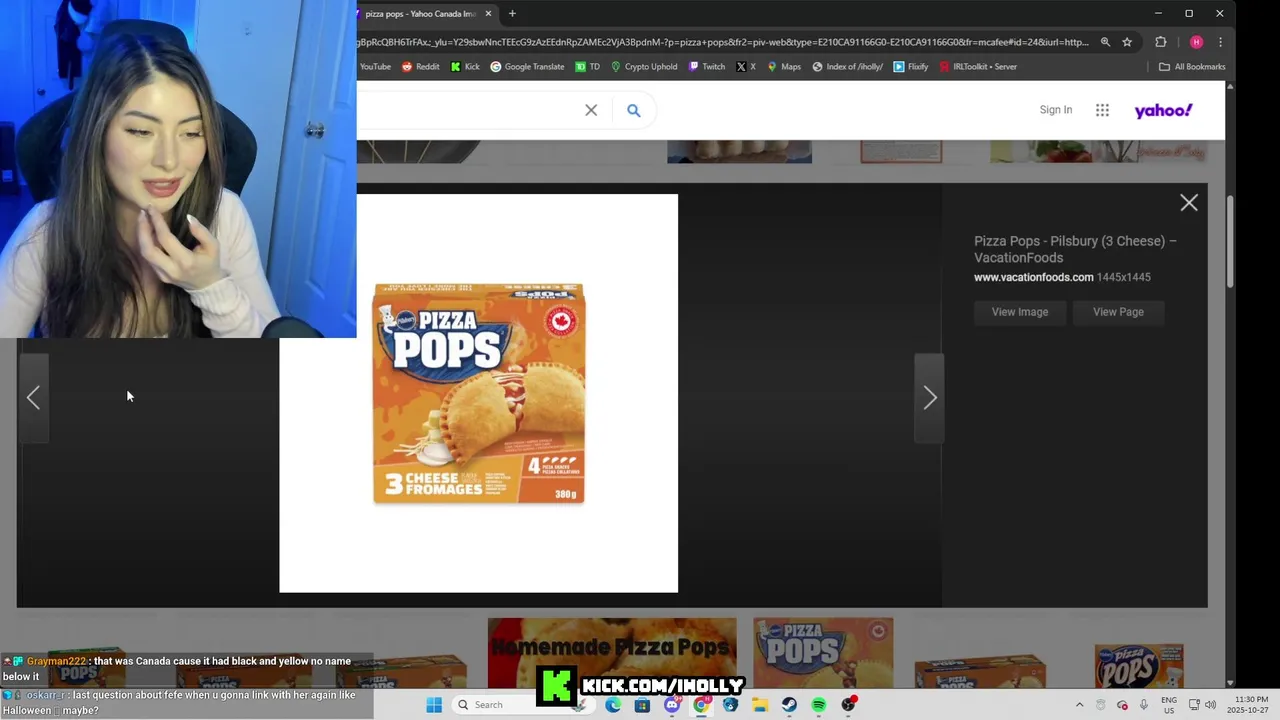The width and height of the screenshot is (1280, 720).
Task: Bookmark this page with the star icon
Action: pyautogui.click(x=1127, y=42)
